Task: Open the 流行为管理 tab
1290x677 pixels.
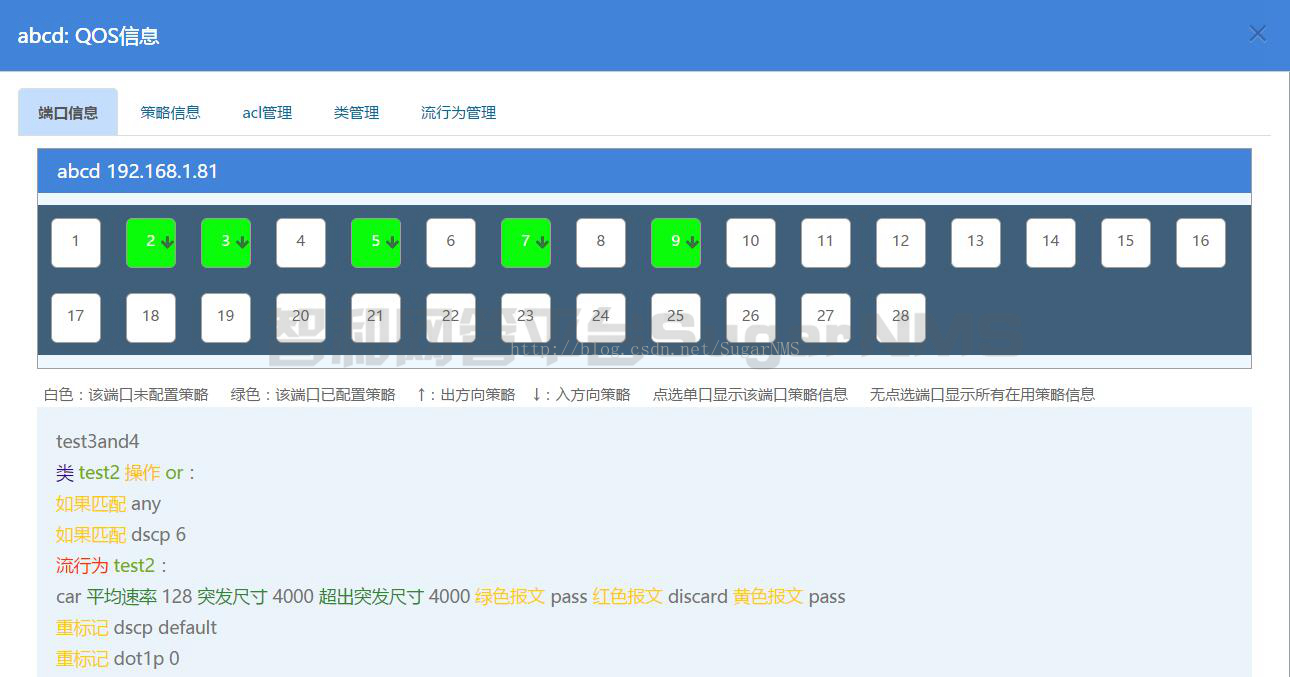Action: (x=458, y=113)
